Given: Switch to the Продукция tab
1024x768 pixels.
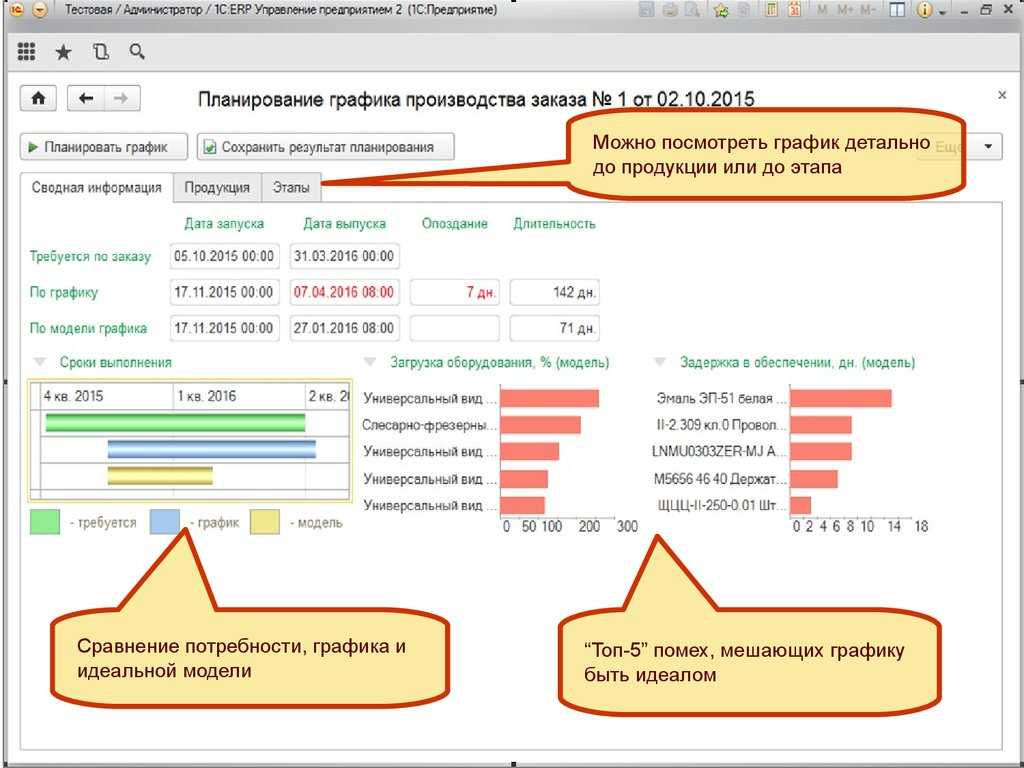Looking at the screenshot, I should click(217, 187).
